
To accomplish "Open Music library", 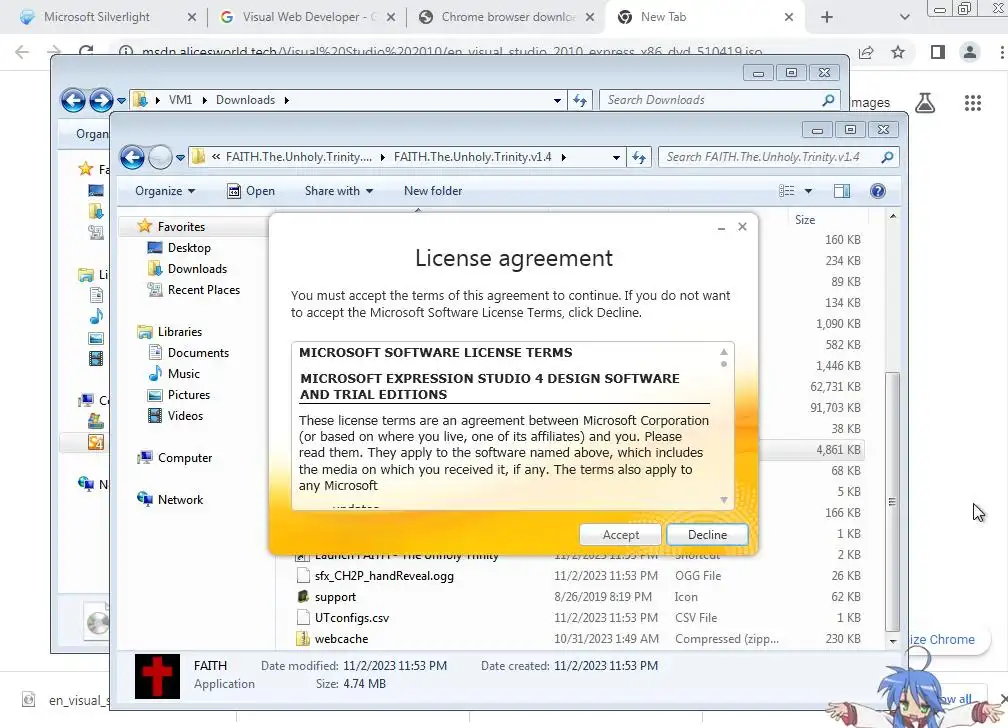I will click(x=184, y=374).
